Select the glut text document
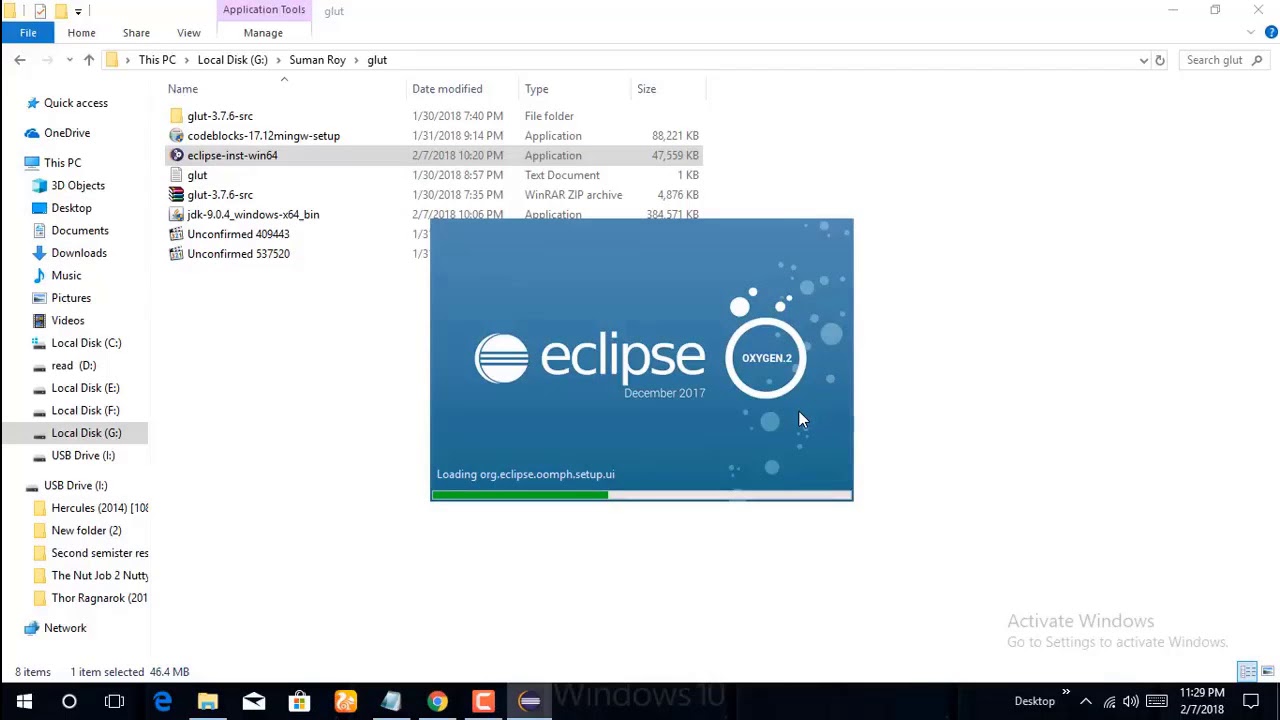1280x720 pixels. (197, 175)
